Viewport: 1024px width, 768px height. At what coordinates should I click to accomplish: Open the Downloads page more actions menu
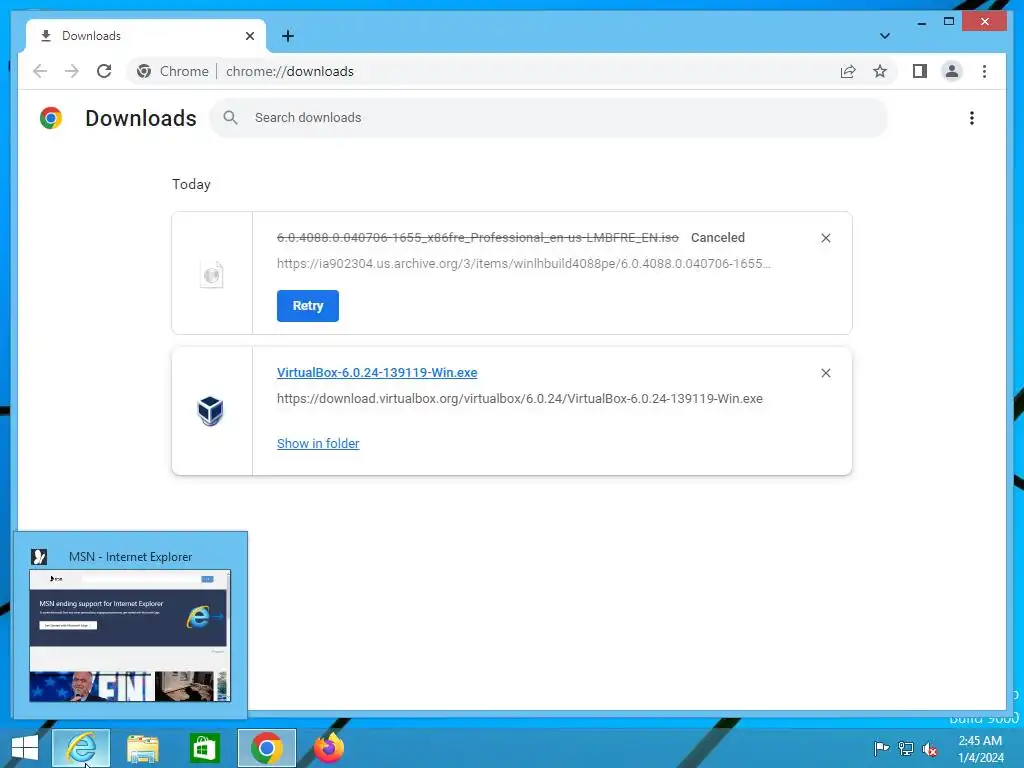click(972, 118)
